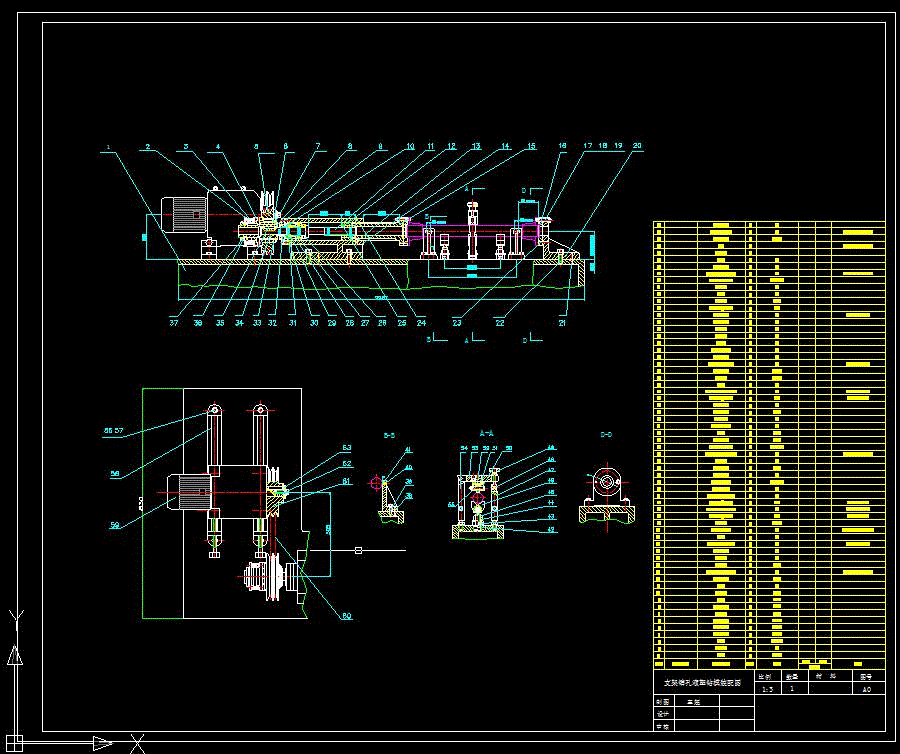
Task: Click the UCS origin icon at the drawing corner
Action: tap(14, 743)
